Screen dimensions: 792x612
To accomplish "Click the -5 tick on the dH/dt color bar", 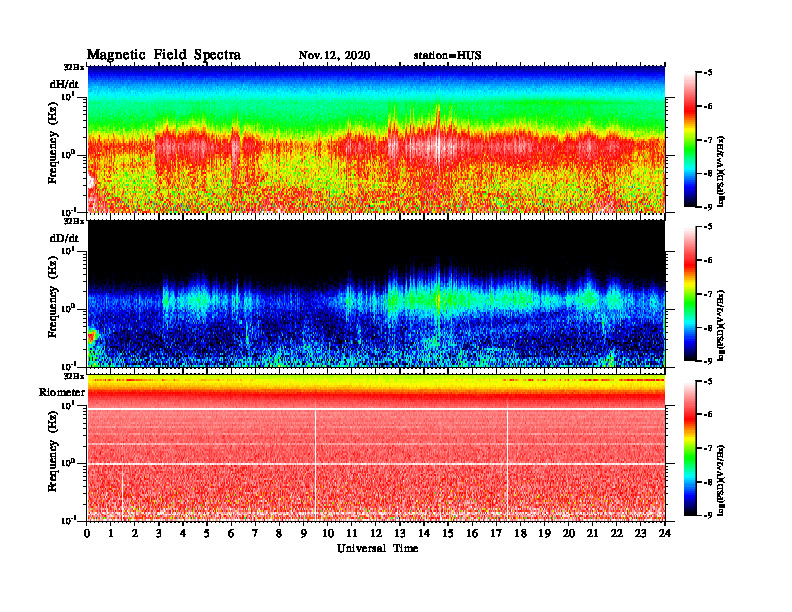I will 708,73.
